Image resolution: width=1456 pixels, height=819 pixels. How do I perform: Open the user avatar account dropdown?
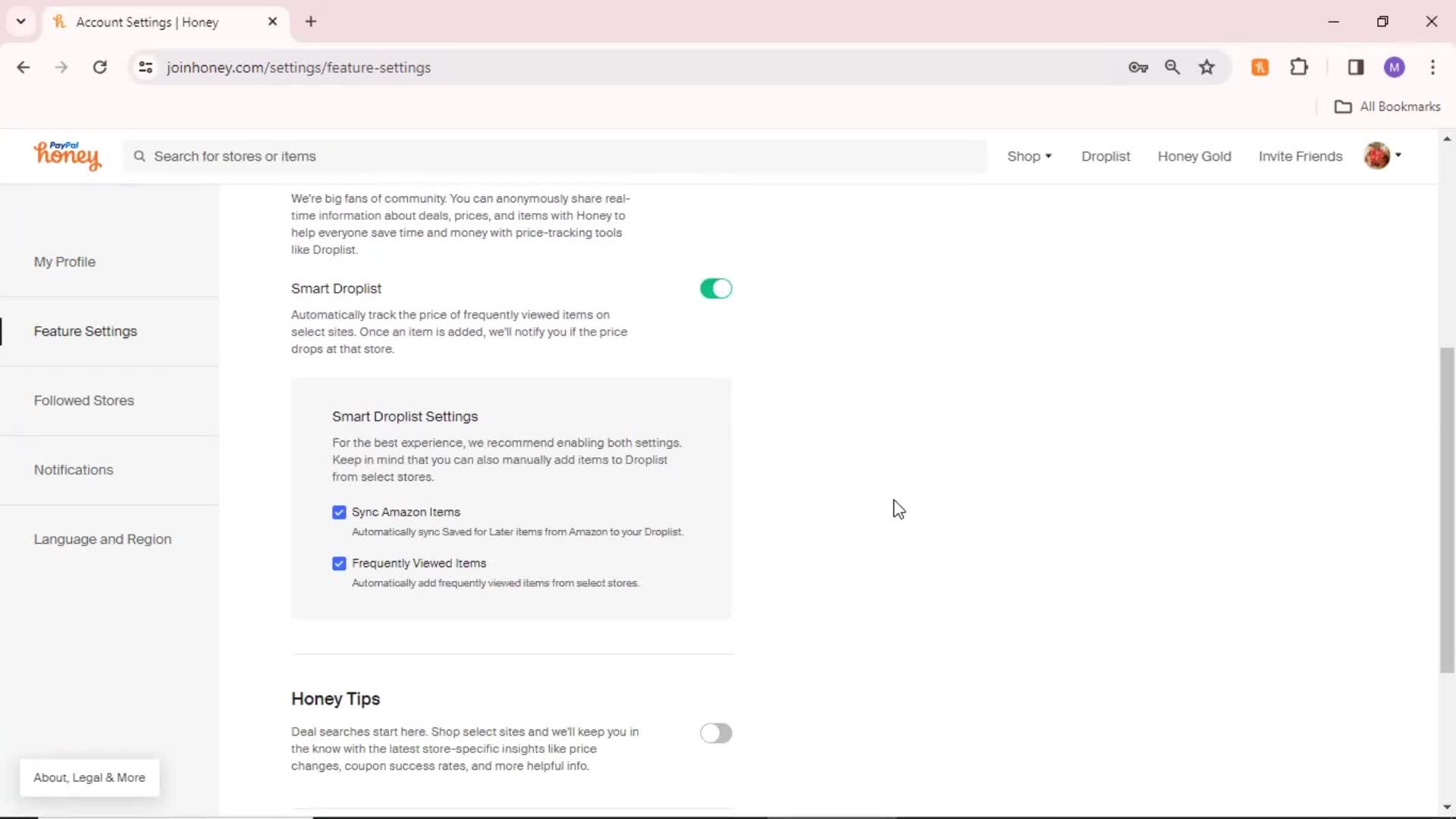tap(1382, 156)
